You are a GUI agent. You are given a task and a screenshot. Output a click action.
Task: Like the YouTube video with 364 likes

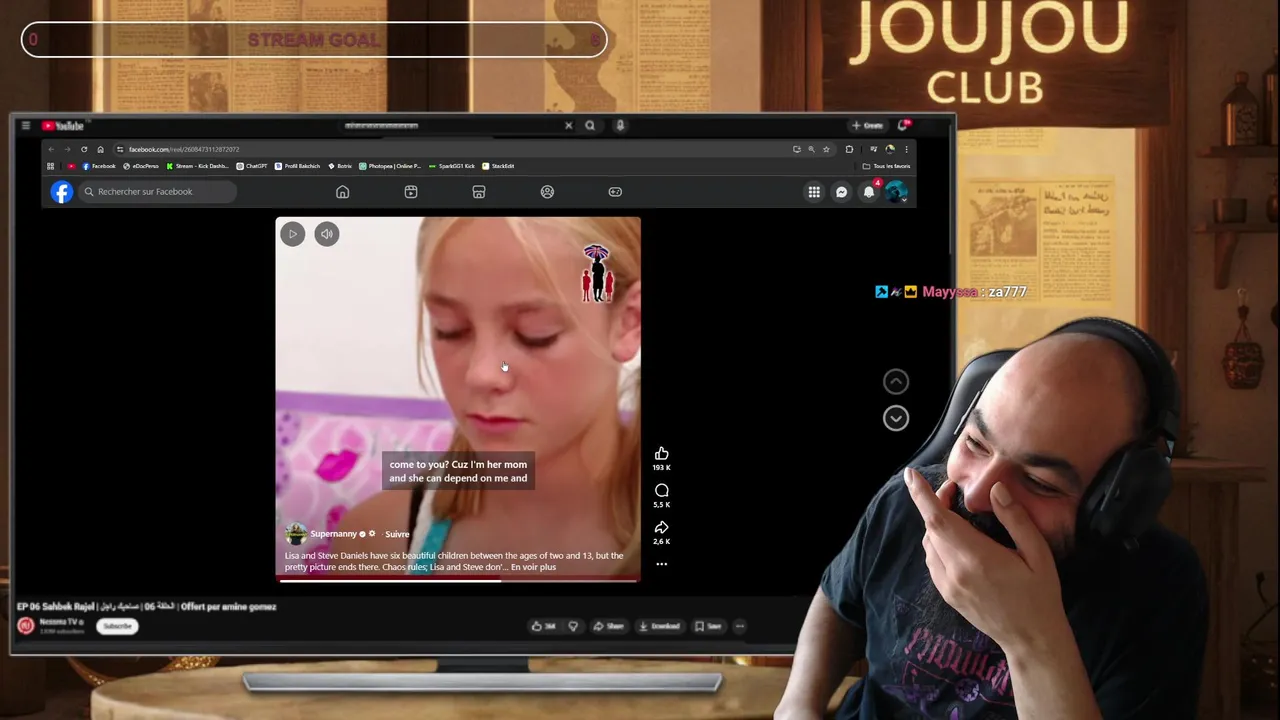click(544, 626)
